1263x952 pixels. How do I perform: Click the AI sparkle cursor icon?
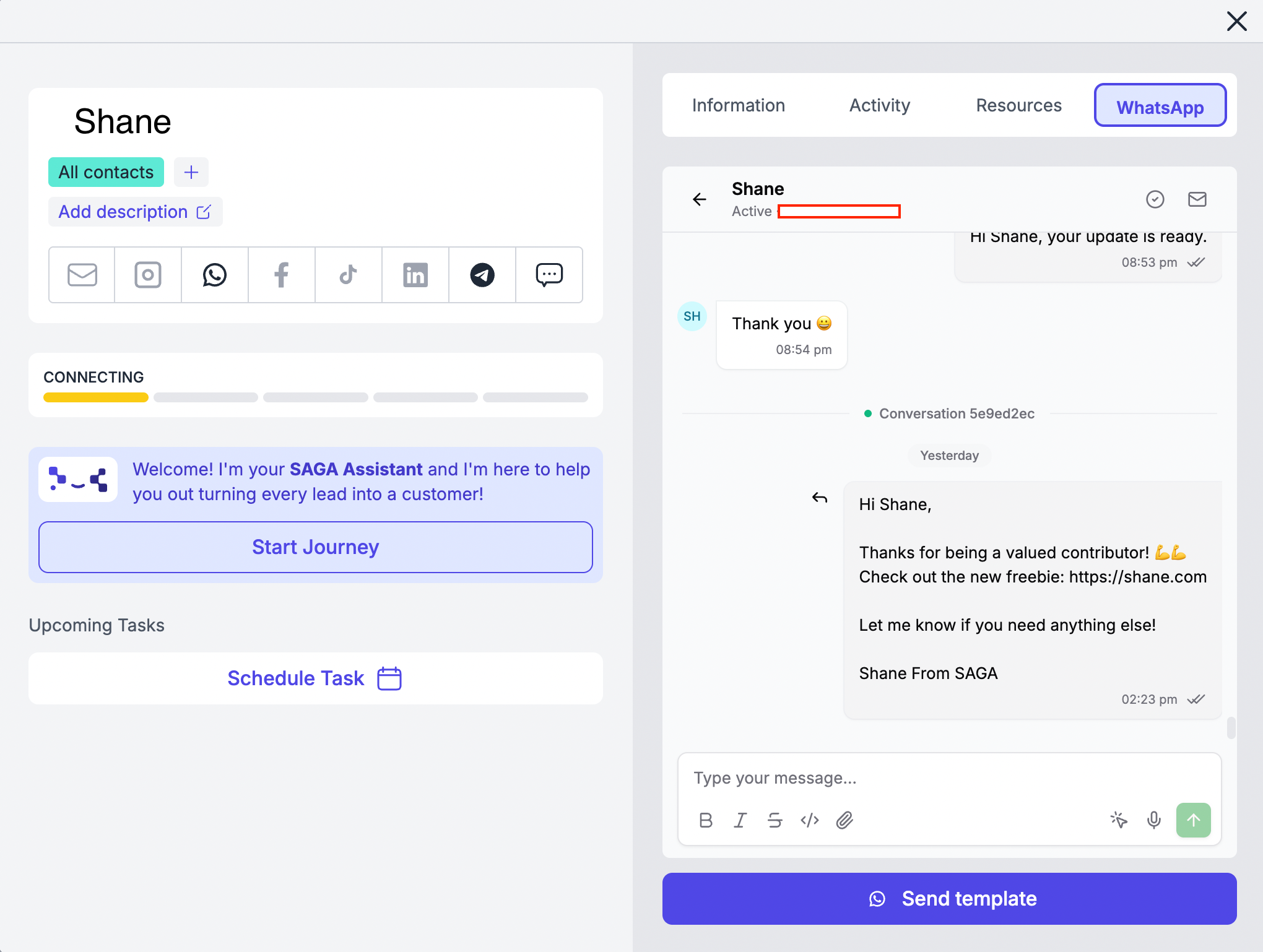coord(1119,820)
